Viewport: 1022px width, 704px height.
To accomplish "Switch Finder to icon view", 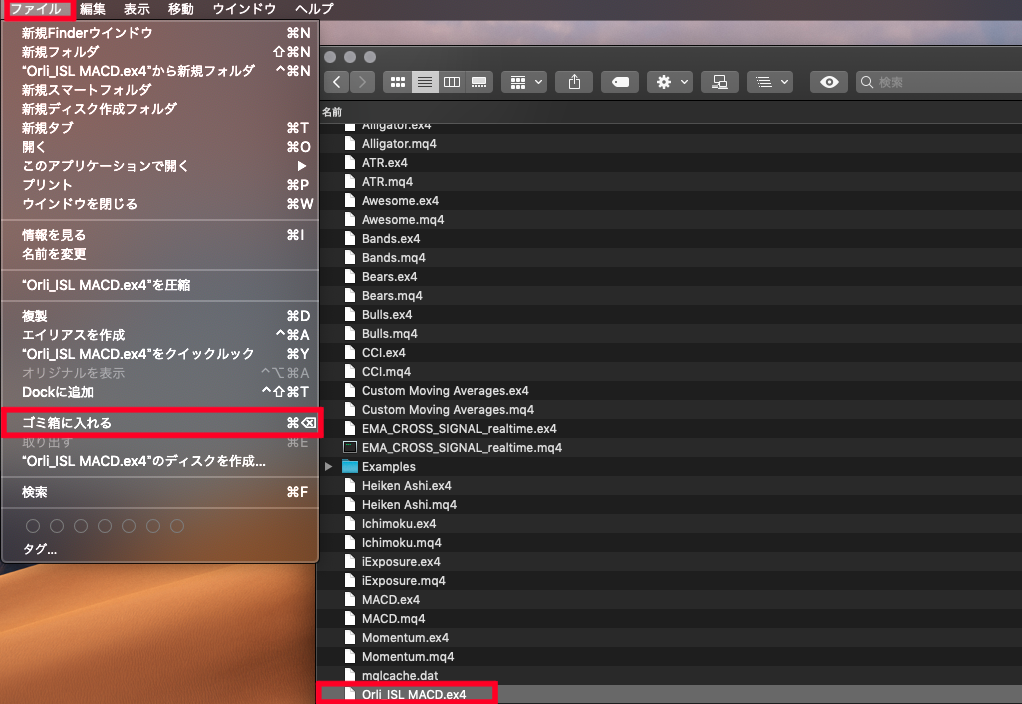I will point(397,82).
